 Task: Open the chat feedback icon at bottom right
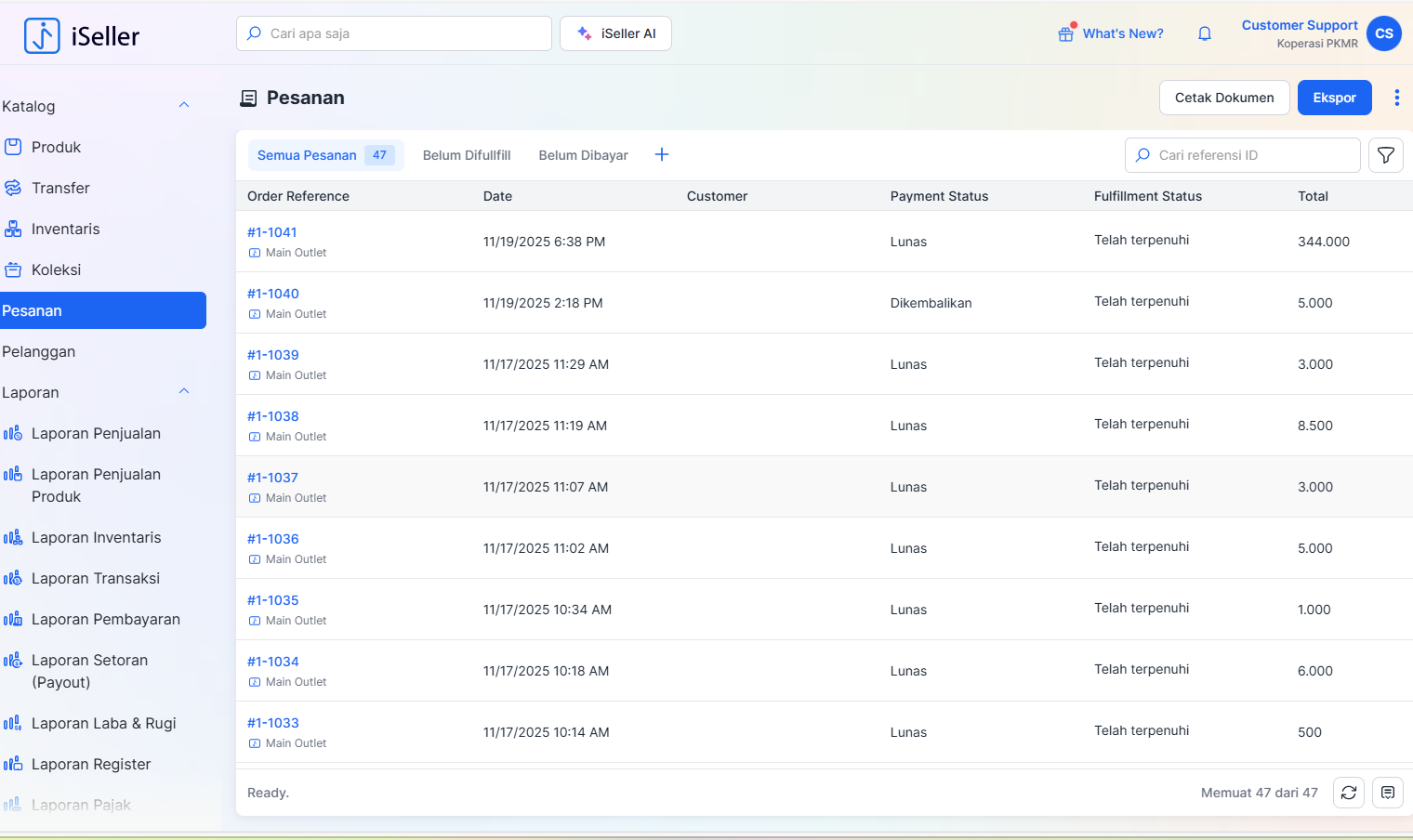tap(1387, 793)
